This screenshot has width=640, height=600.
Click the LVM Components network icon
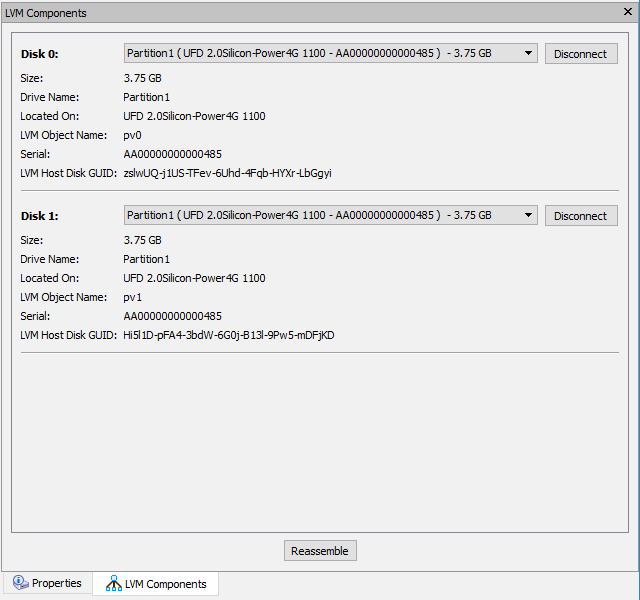pyautogui.click(x=113, y=583)
